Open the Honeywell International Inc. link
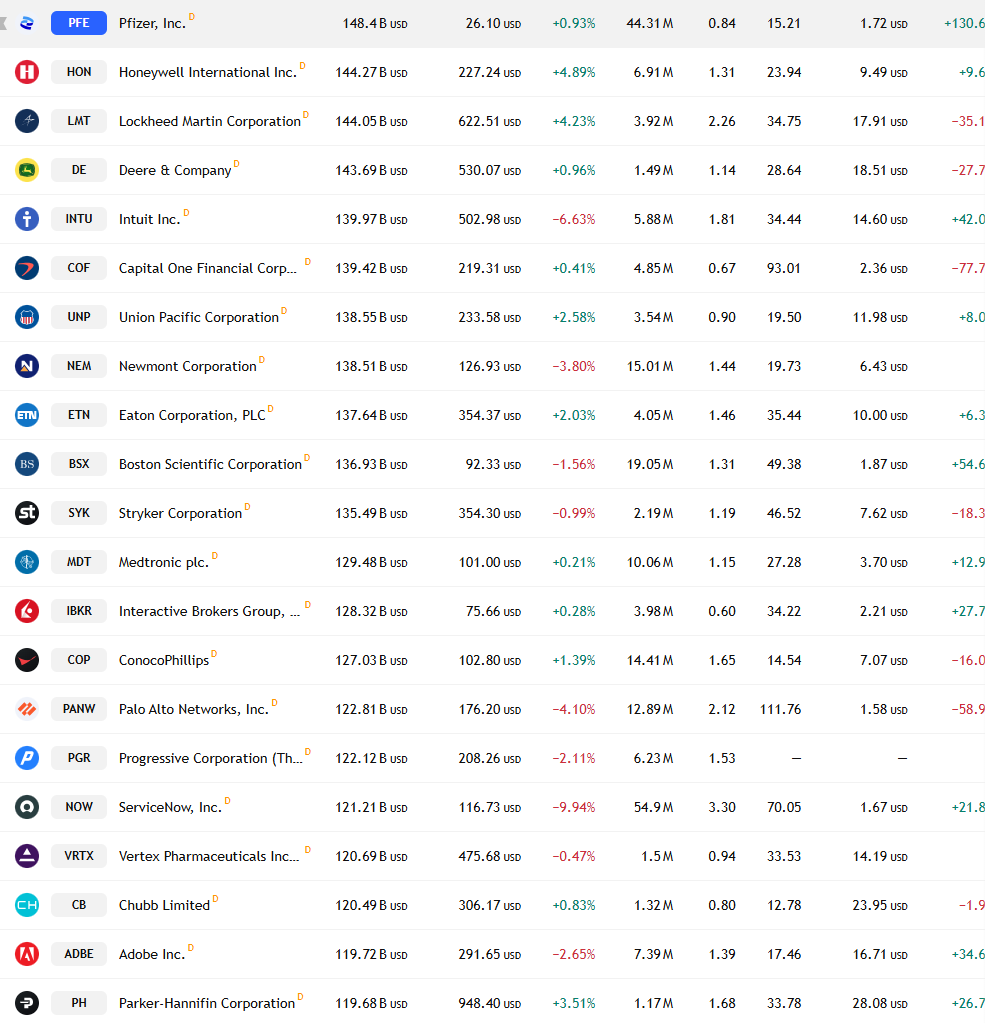 [x=207, y=72]
